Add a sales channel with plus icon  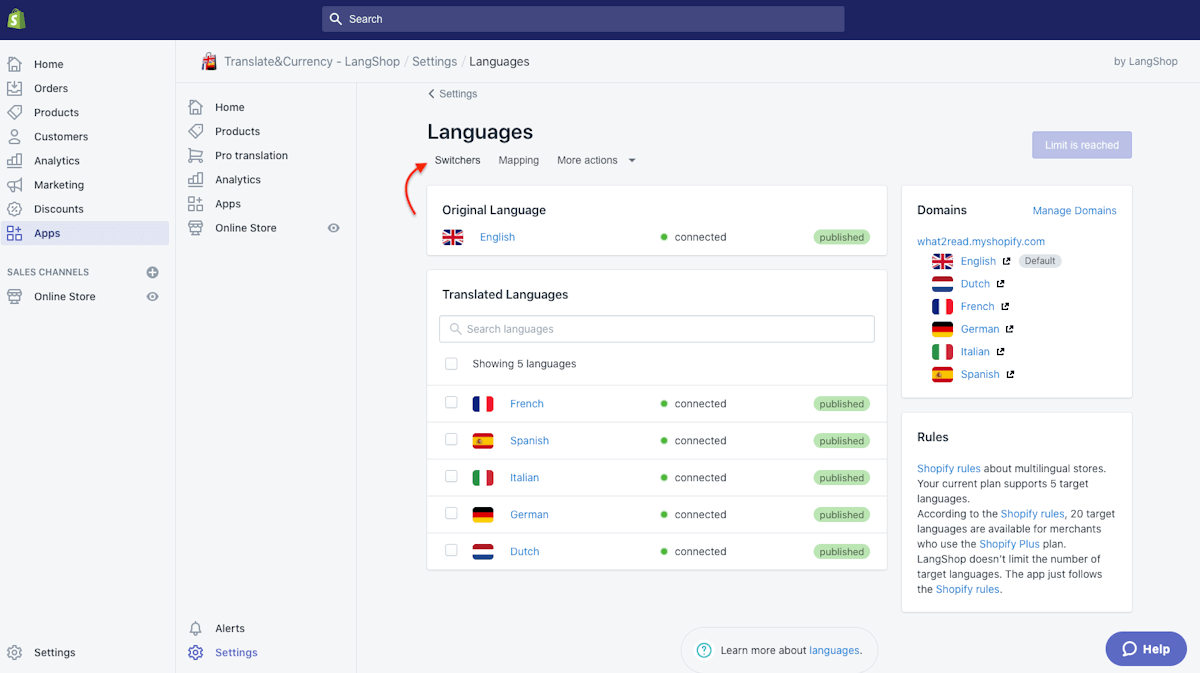click(x=152, y=272)
